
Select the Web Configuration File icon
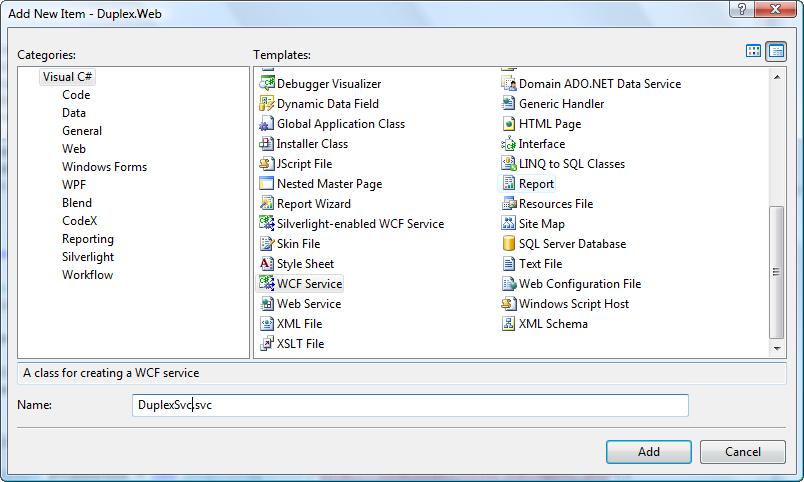[x=508, y=283]
